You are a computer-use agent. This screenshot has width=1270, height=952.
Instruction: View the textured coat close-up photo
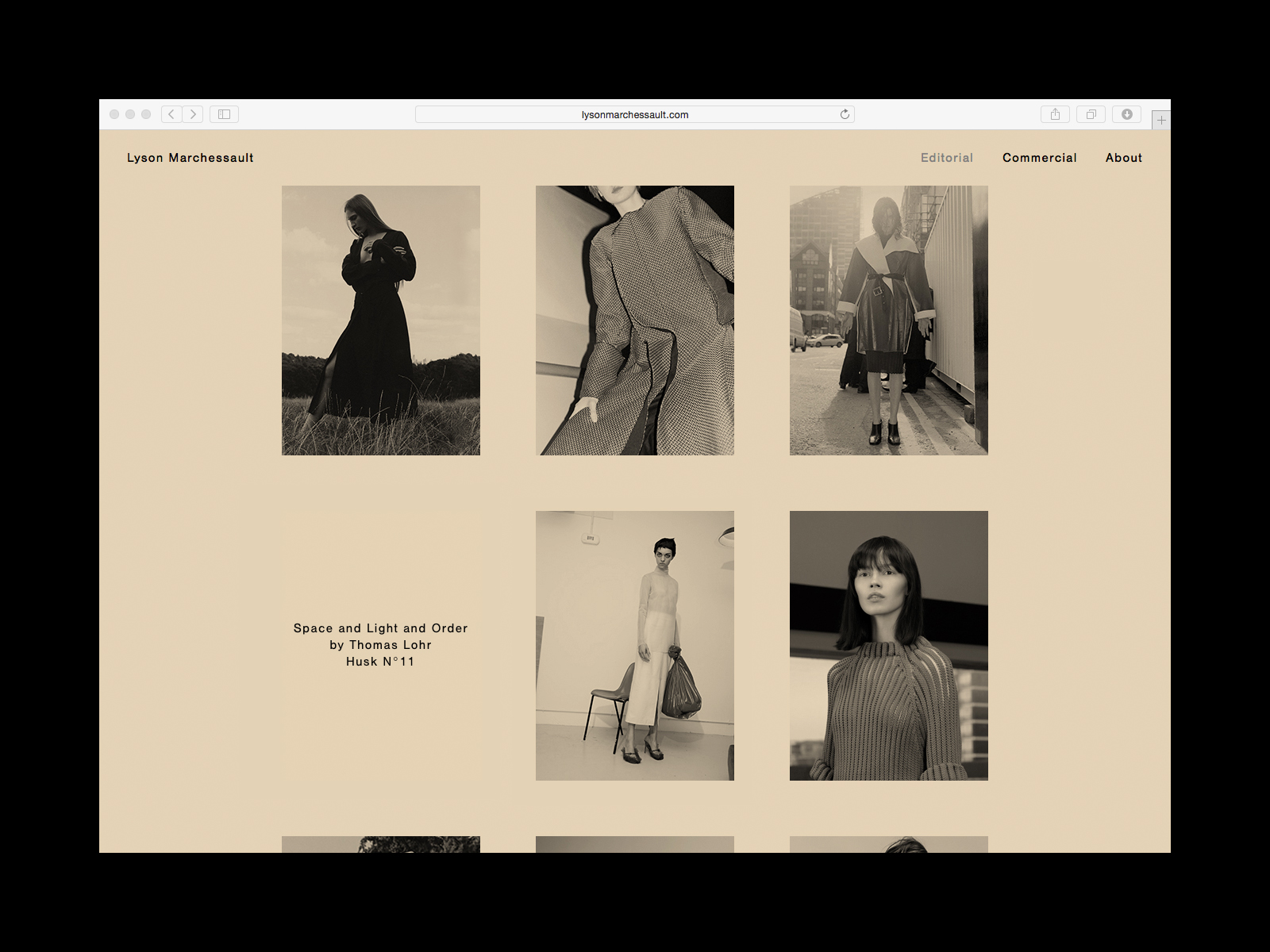coord(635,321)
